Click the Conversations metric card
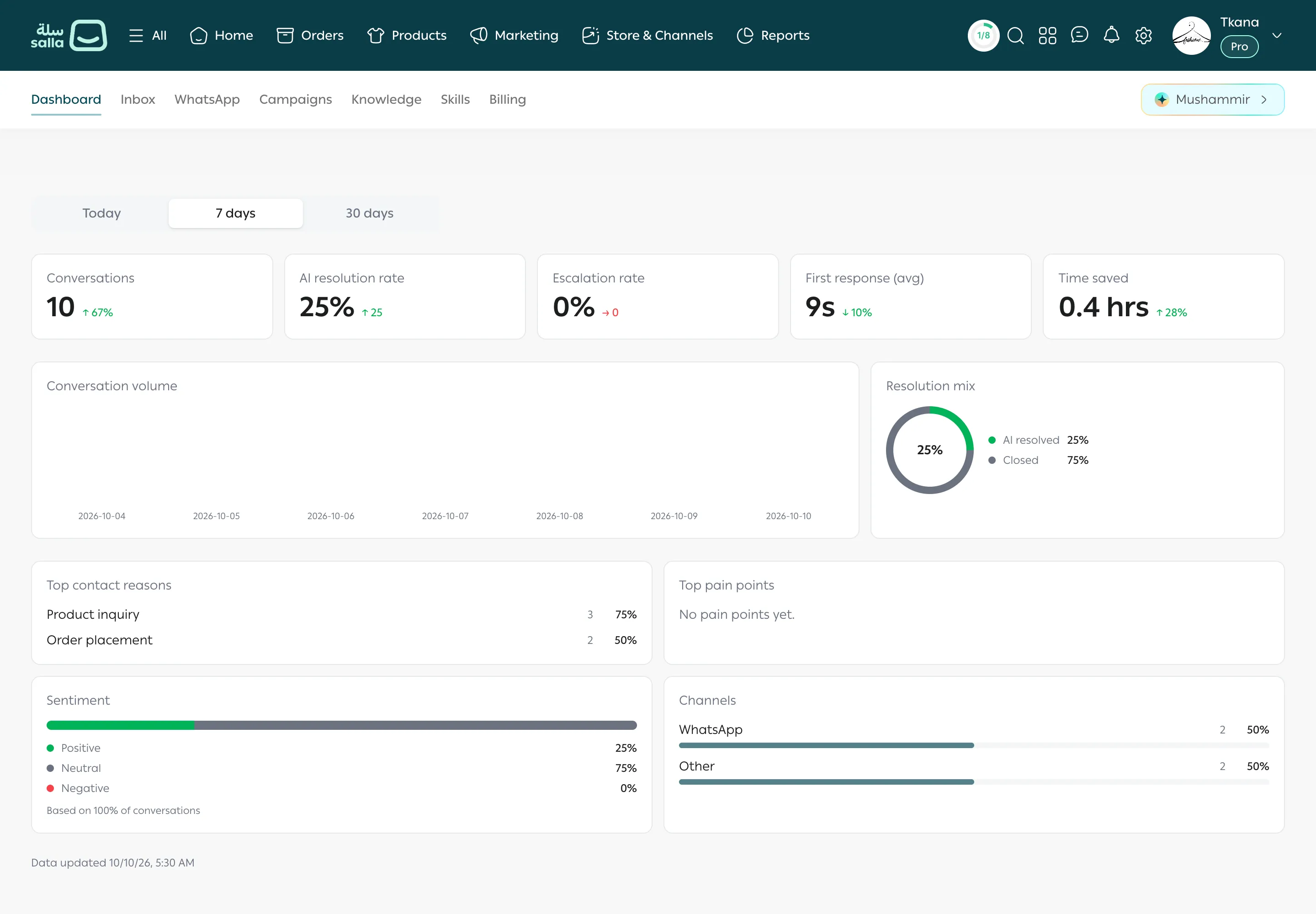This screenshot has height=914, width=1316. (152, 297)
